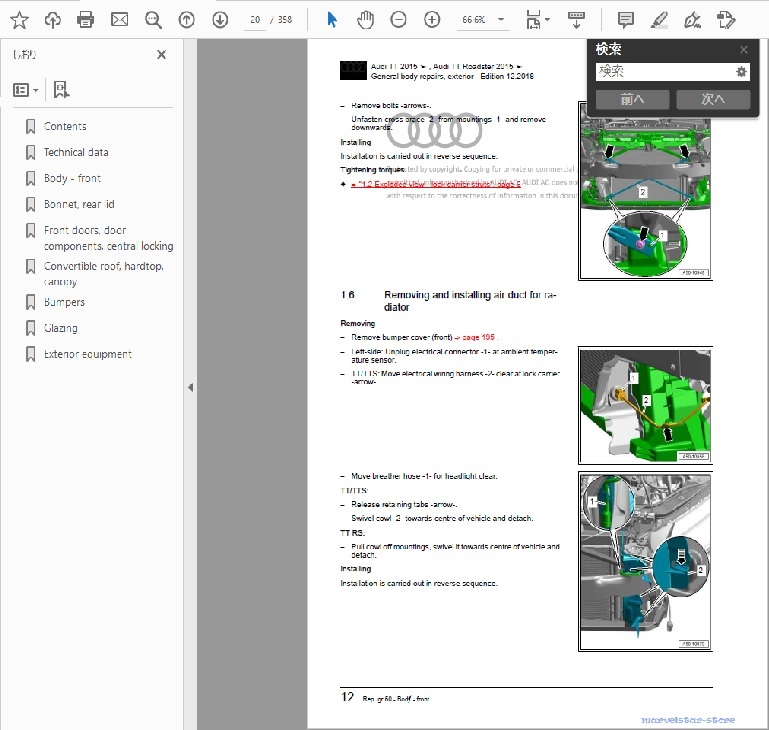This screenshot has width=769, height=730.
Task: Open the sign document pen tool
Action: 692,20
